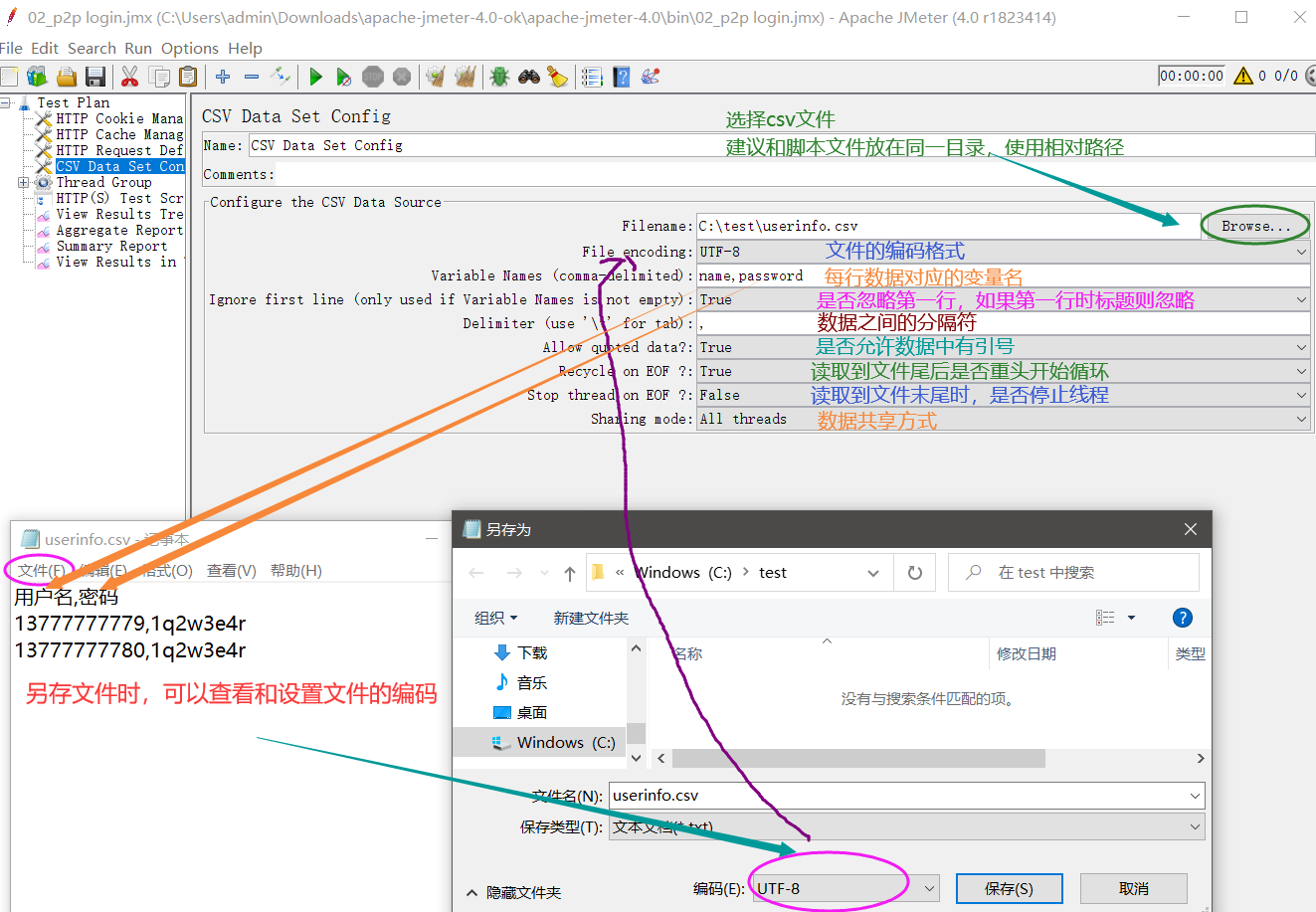
Task: Click the Variable Names field
Action: pyautogui.click(x=1004, y=275)
